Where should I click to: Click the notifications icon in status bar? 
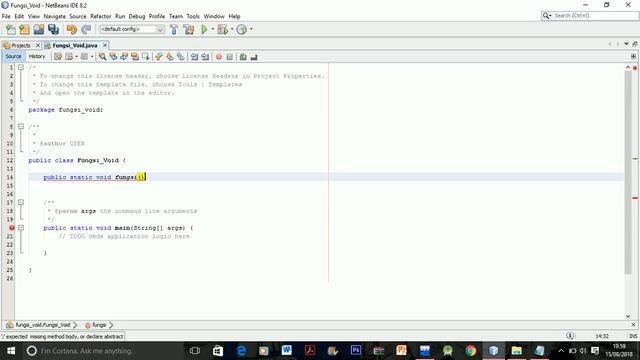click(570, 336)
